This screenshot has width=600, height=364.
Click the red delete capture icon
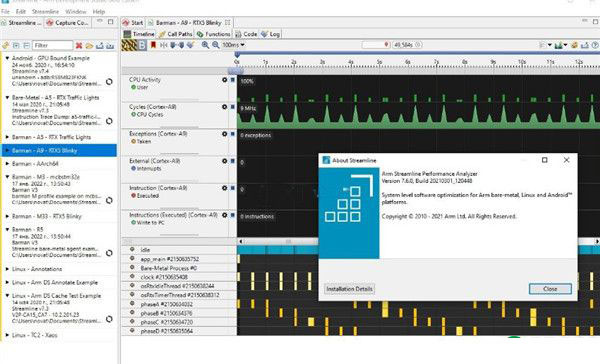tap(79, 46)
